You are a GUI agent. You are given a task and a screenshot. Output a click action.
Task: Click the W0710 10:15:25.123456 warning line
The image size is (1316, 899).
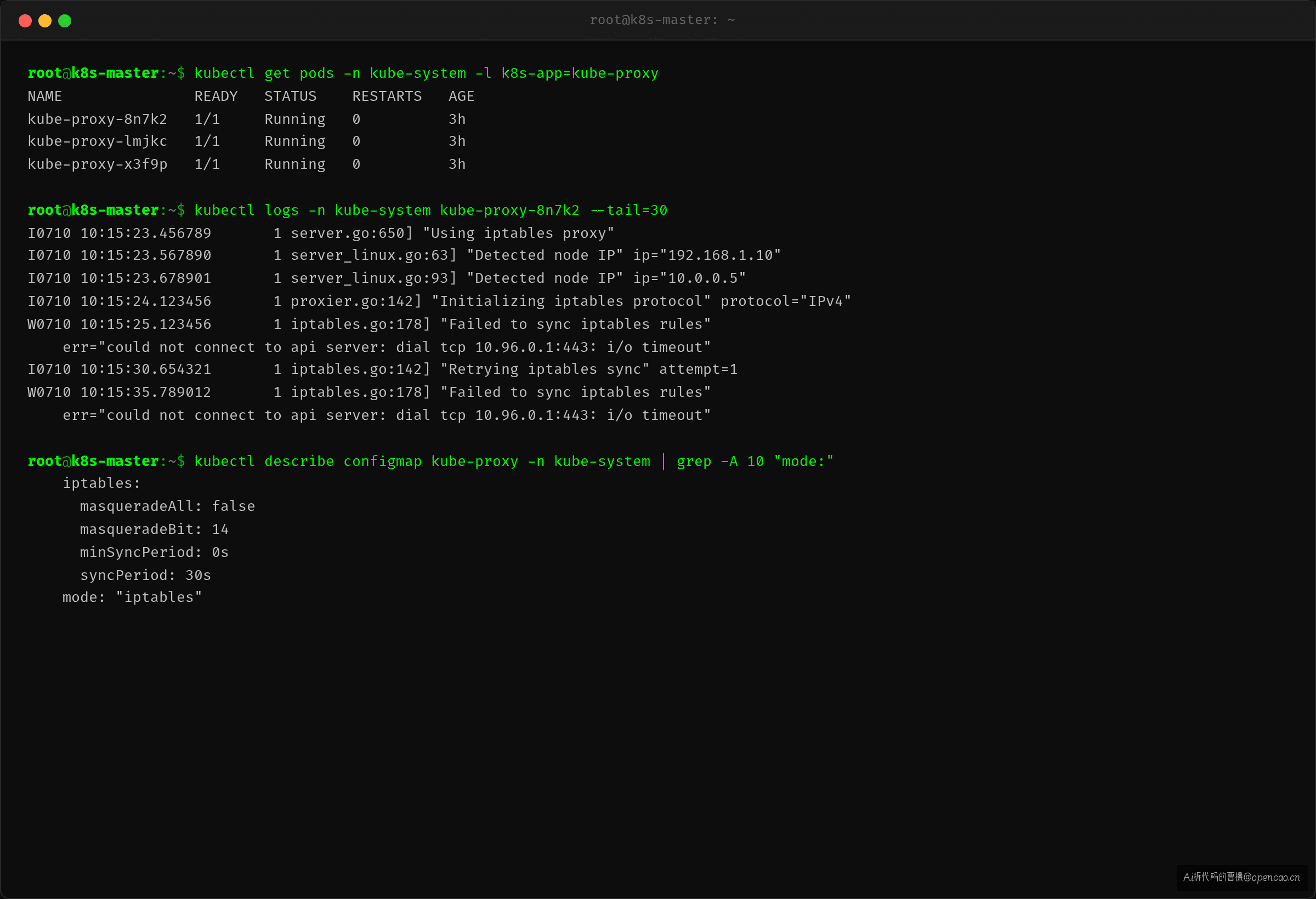coord(369,324)
